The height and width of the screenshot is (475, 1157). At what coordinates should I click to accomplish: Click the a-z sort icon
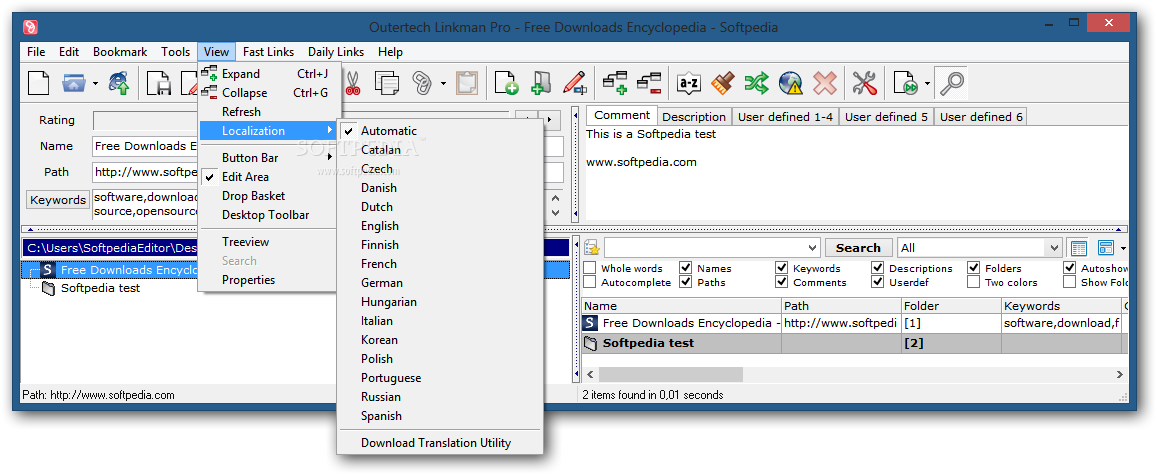tap(689, 83)
